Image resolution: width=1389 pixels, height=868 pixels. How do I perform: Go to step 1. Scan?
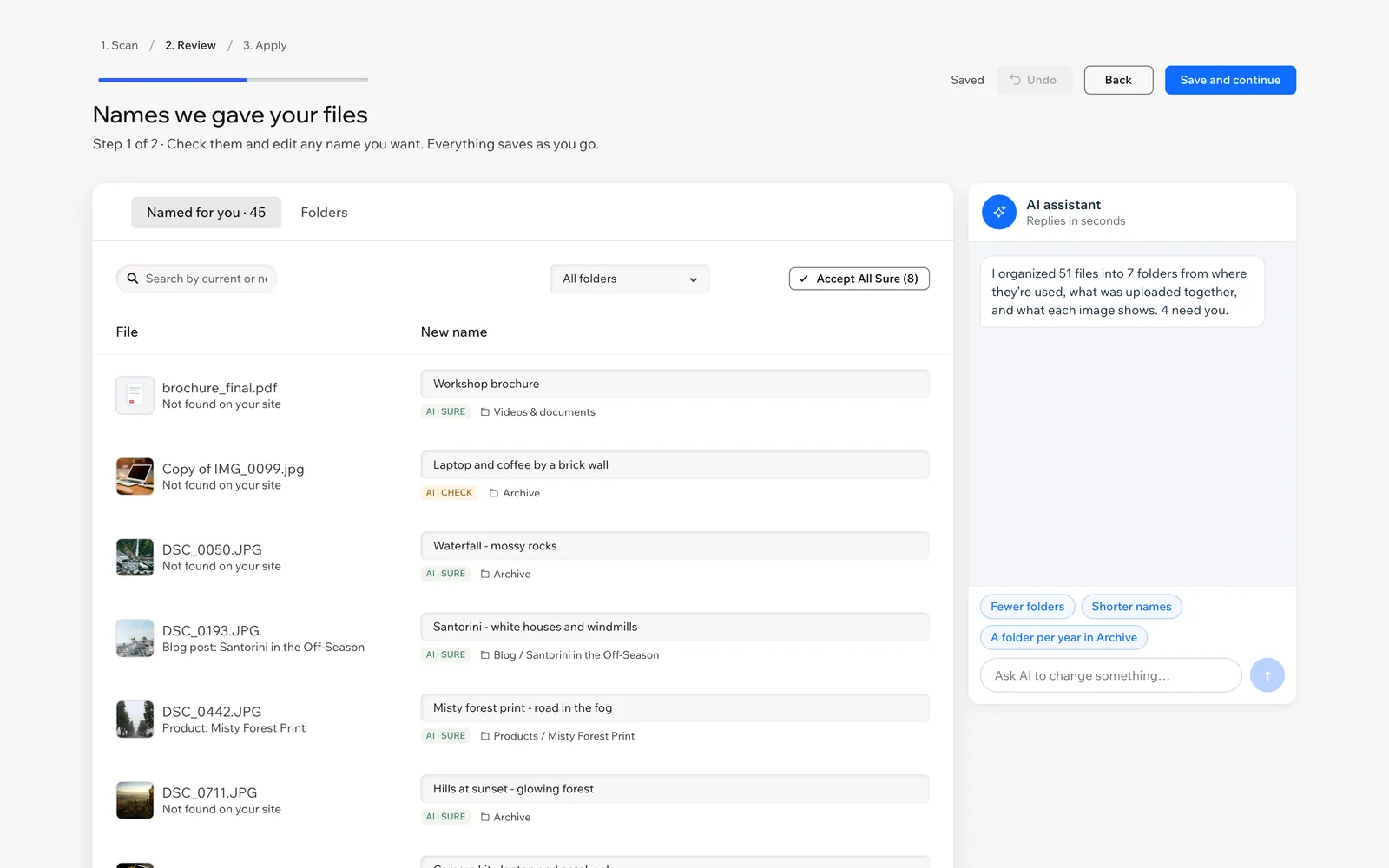[119, 45]
